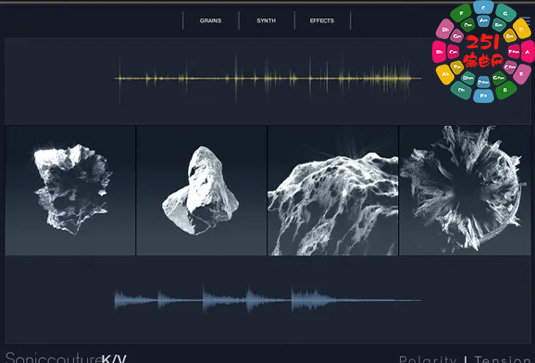Choose the smooth solid rock thumbnail
This screenshot has width=535, height=363.
pos(201,190)
